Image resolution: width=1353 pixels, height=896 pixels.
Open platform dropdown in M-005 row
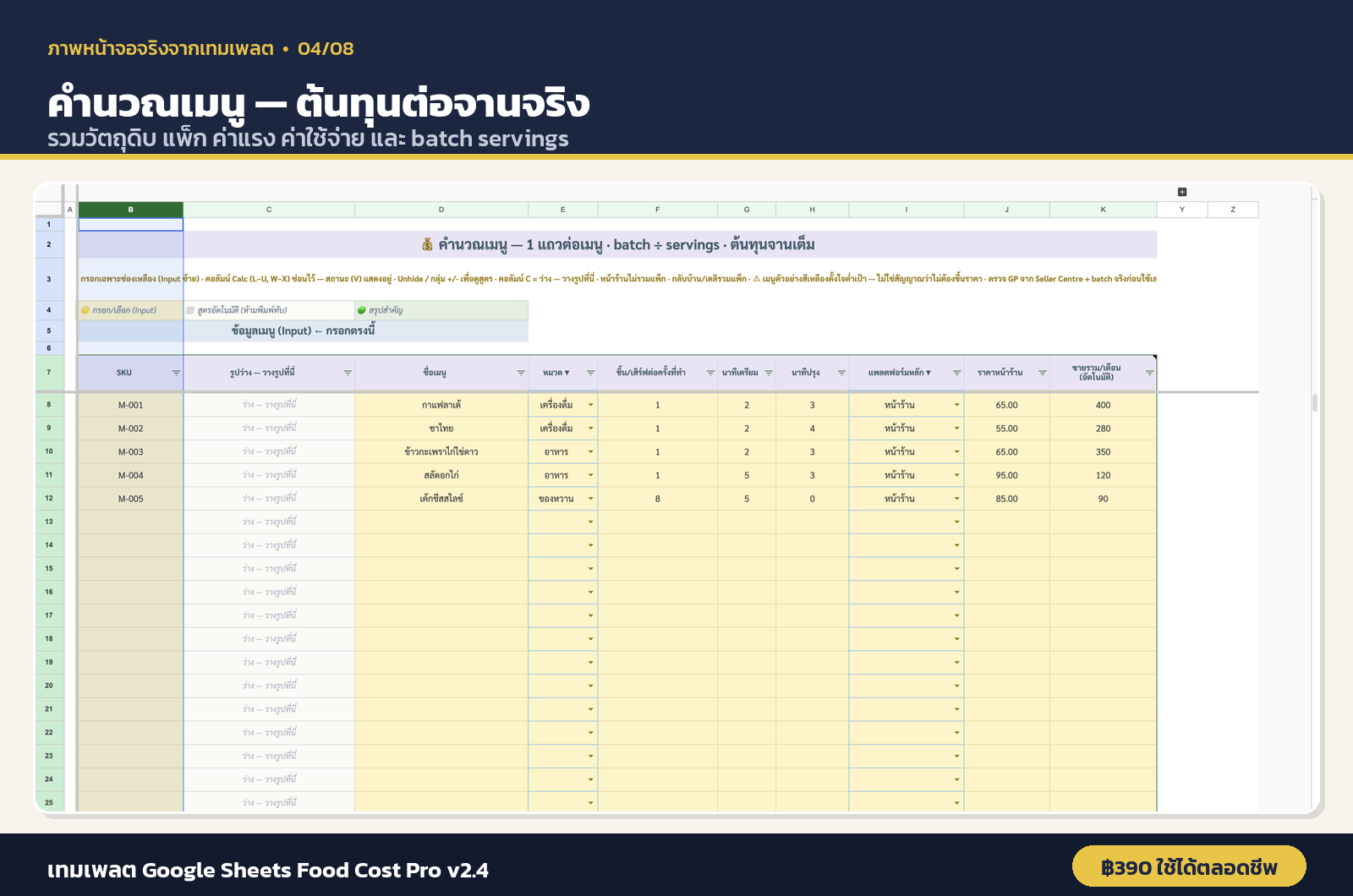(956, 499)
